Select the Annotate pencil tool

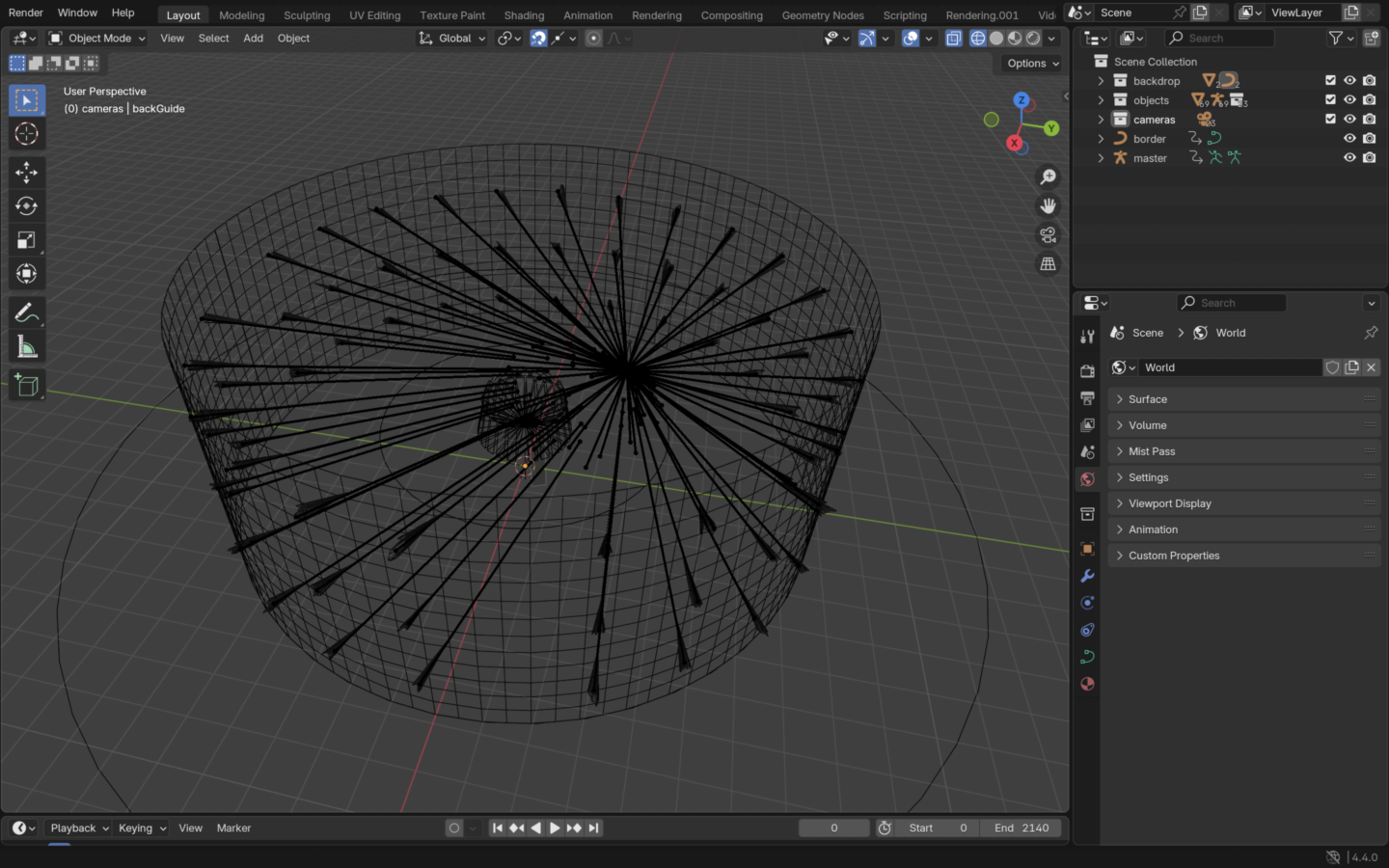tap(26, 313)
